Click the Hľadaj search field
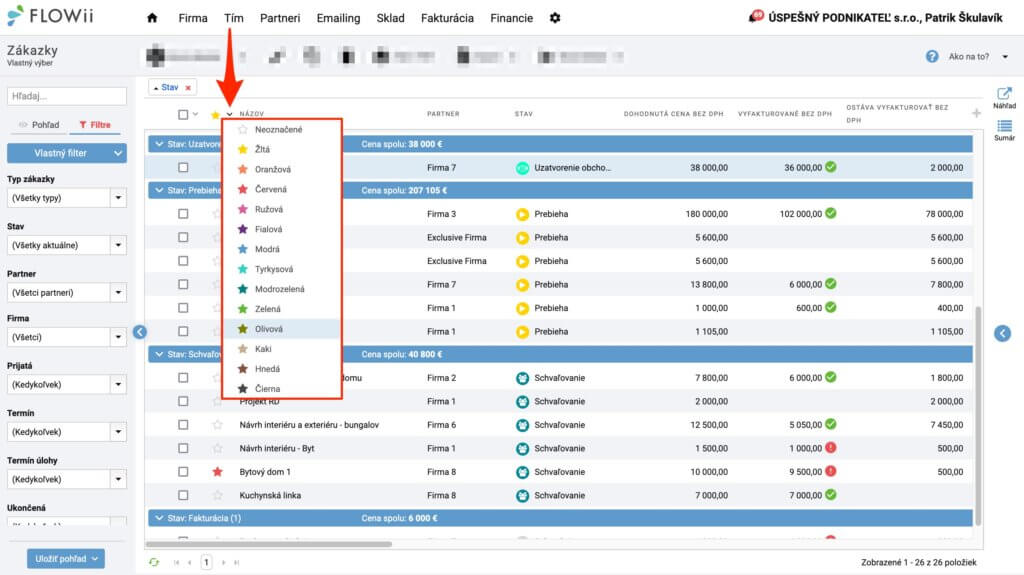This screenshot has width=1024, height=575. pos(67,96)
